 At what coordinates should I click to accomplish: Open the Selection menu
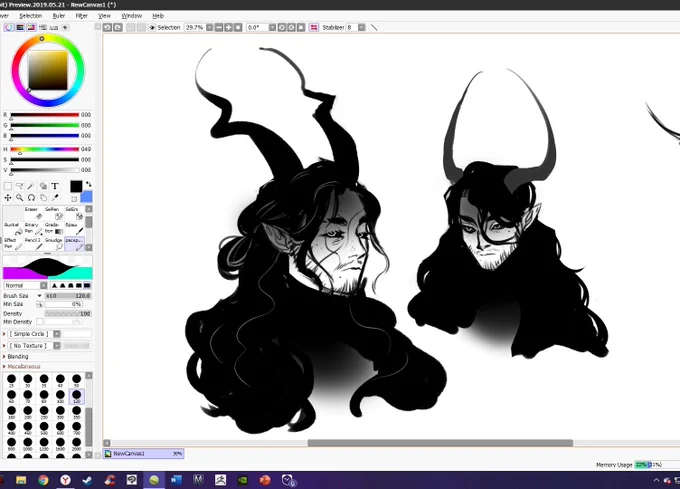pyautogui.click(x=31, y=16)
